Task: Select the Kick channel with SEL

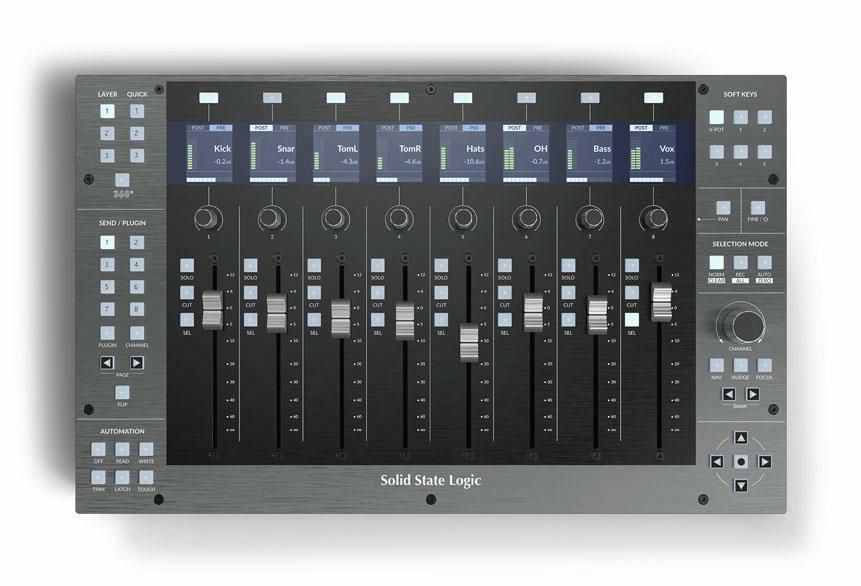Action: 187,320
